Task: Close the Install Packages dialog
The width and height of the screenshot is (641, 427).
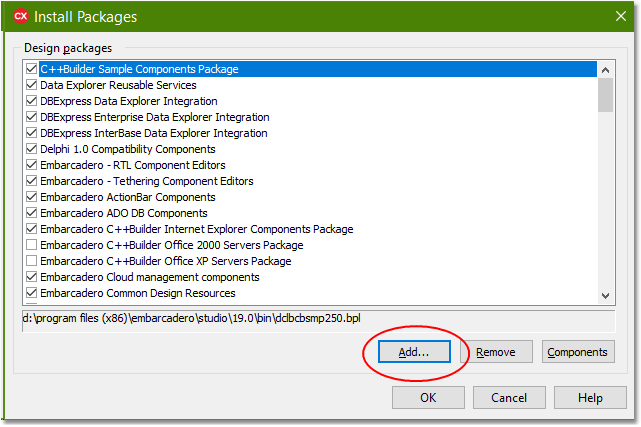Action: [614, 17]
